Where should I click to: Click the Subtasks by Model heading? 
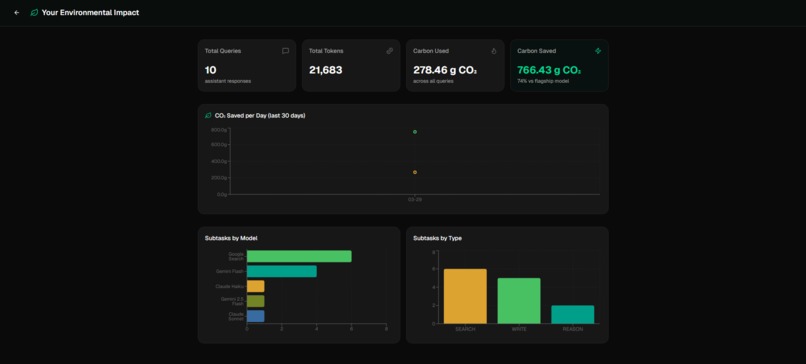coord(231,238)
